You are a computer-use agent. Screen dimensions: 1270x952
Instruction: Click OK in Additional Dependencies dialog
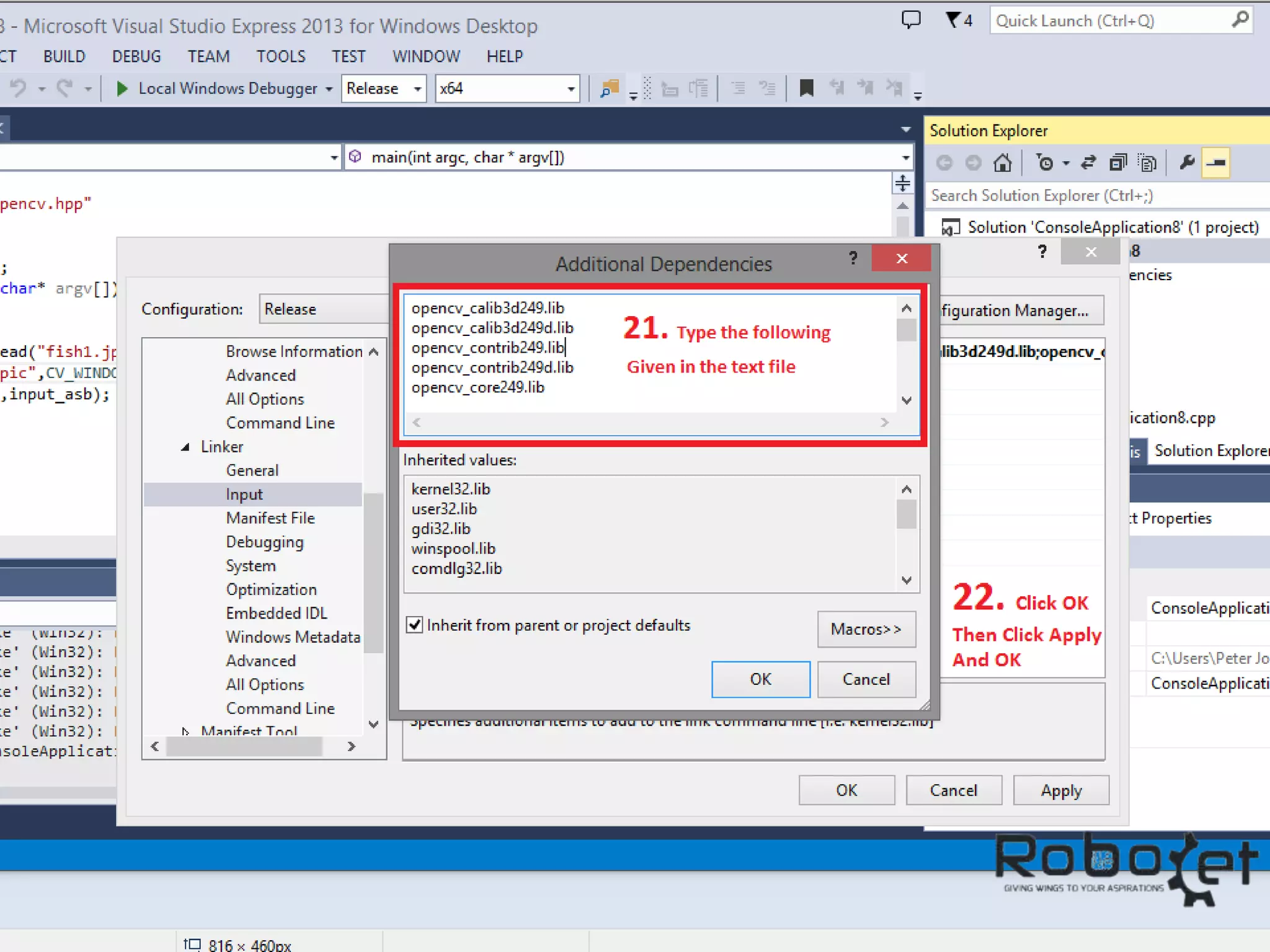point(760,679)
